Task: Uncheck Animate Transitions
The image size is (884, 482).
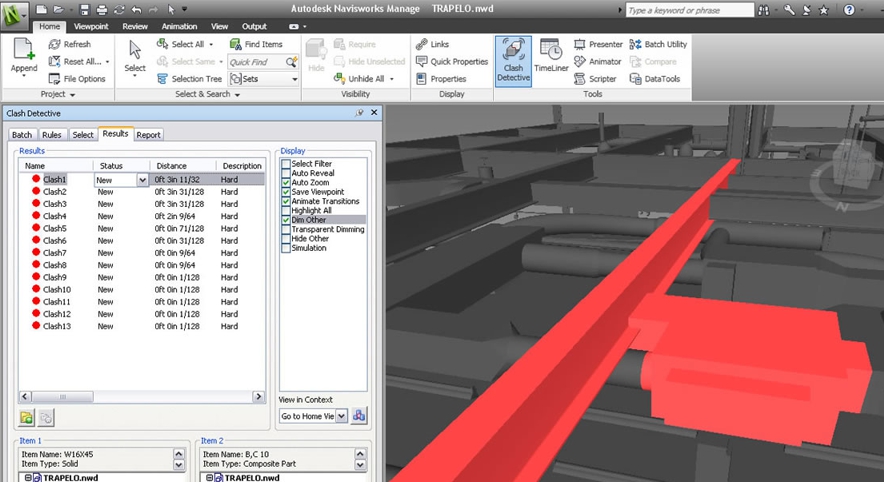Action: pos(286,201)
